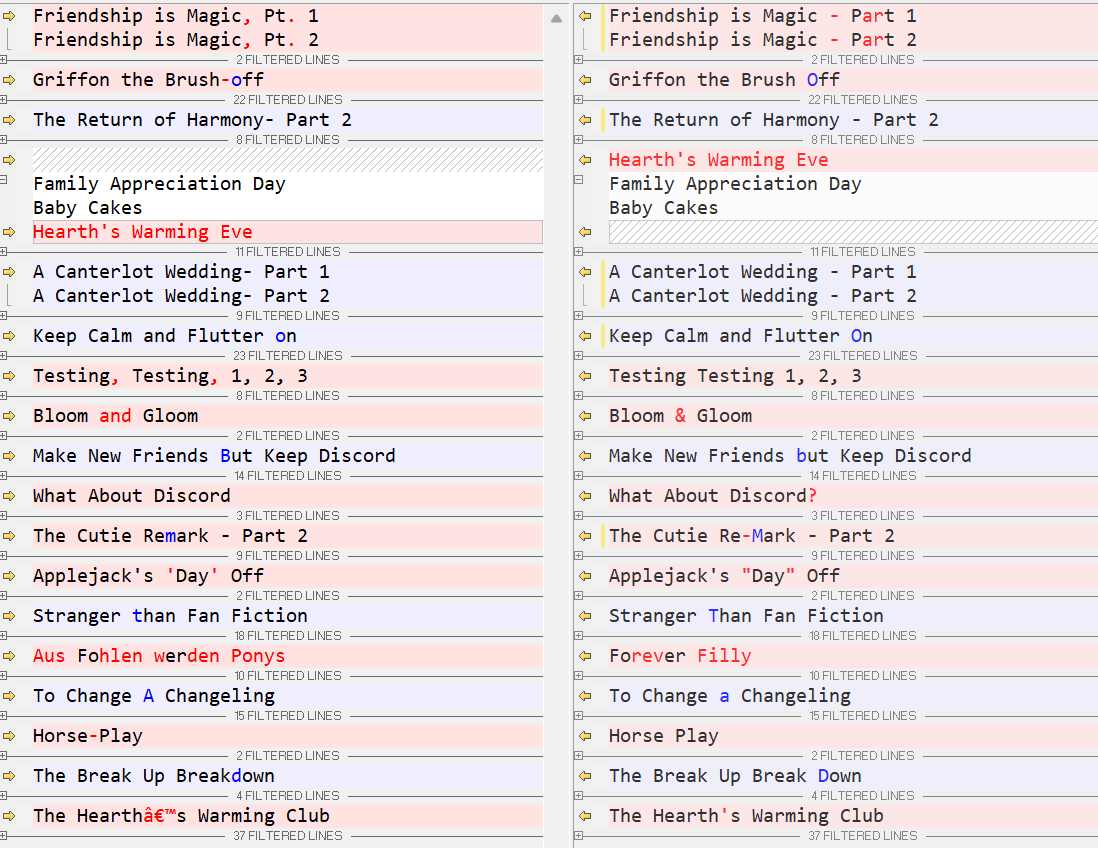Copy 'Make New Friends But Keep Discord' to right
The height and width of the screenshot is (848, 1098).
coord(9,456)
